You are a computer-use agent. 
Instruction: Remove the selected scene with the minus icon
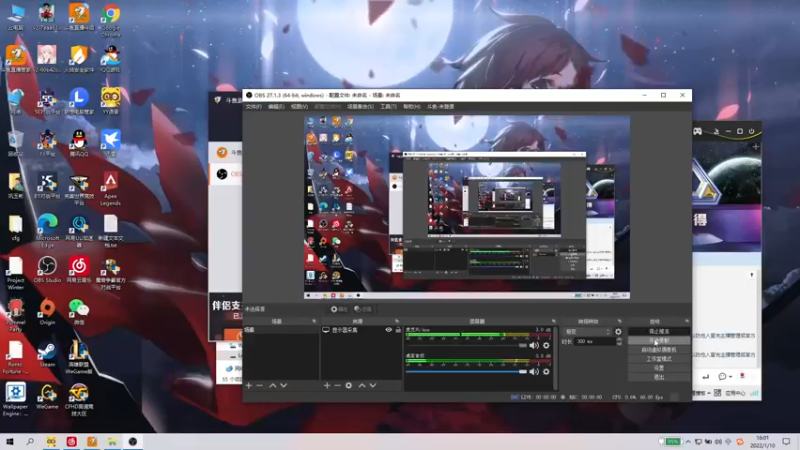260,386
